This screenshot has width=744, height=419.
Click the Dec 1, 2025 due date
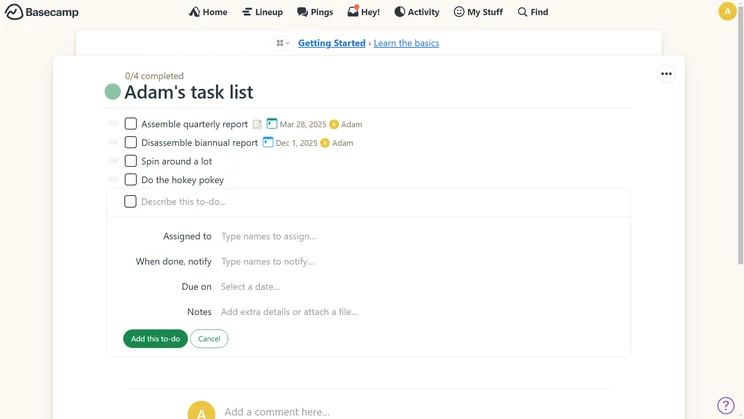tap(297, 143)
